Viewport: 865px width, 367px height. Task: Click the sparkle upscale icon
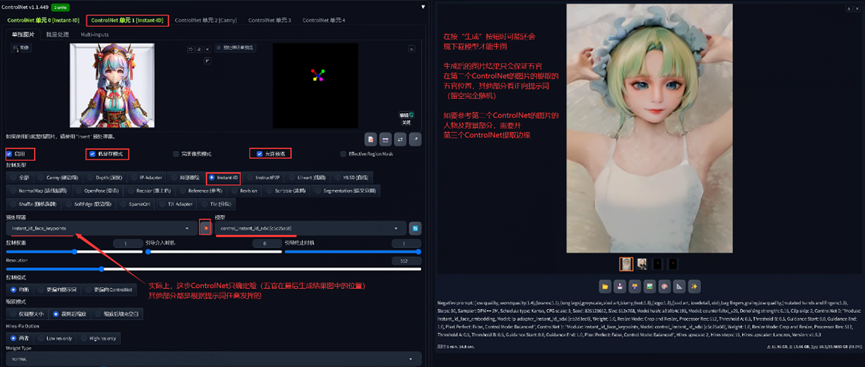click(695, 286)
